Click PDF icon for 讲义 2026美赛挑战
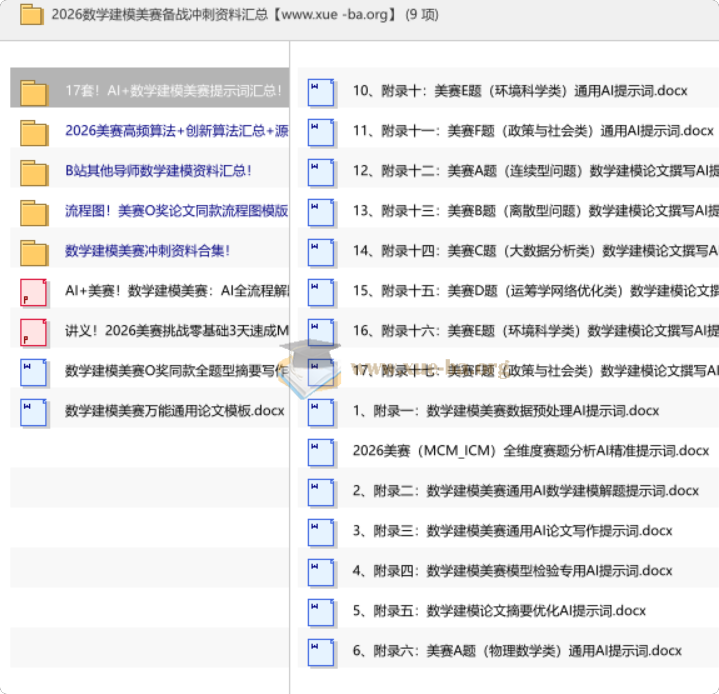Viewport: 719px width, 694px height. point(34,331)
